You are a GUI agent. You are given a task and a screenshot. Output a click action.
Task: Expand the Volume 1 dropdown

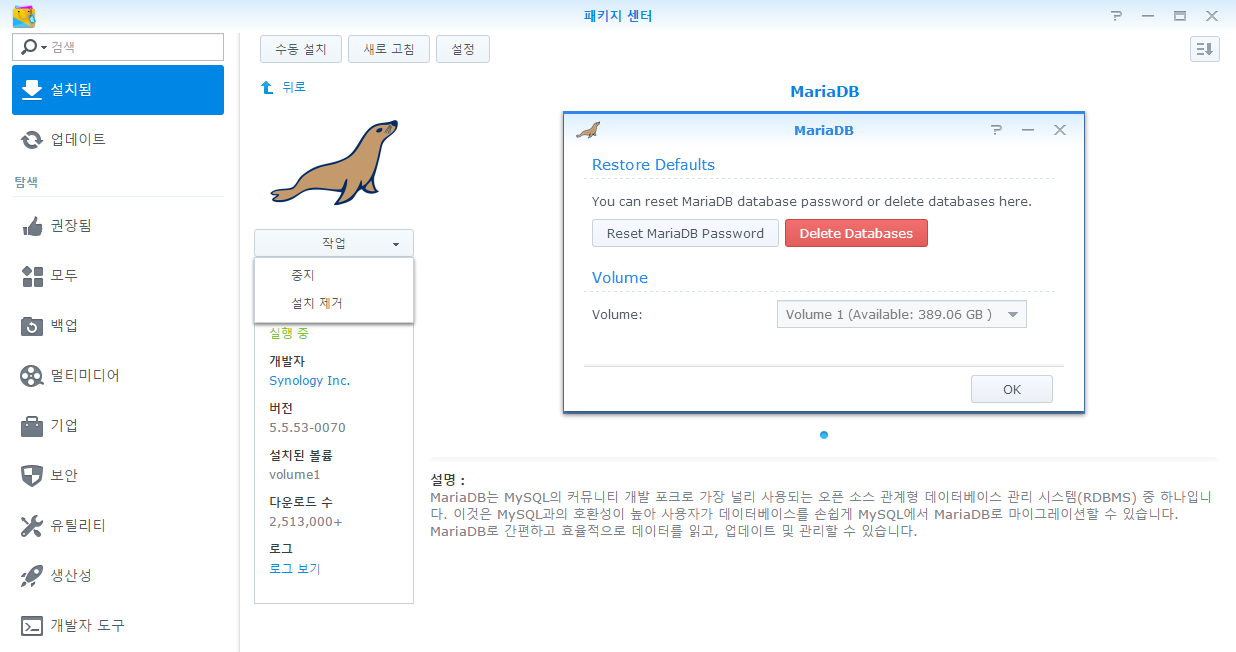point(1013,315)
